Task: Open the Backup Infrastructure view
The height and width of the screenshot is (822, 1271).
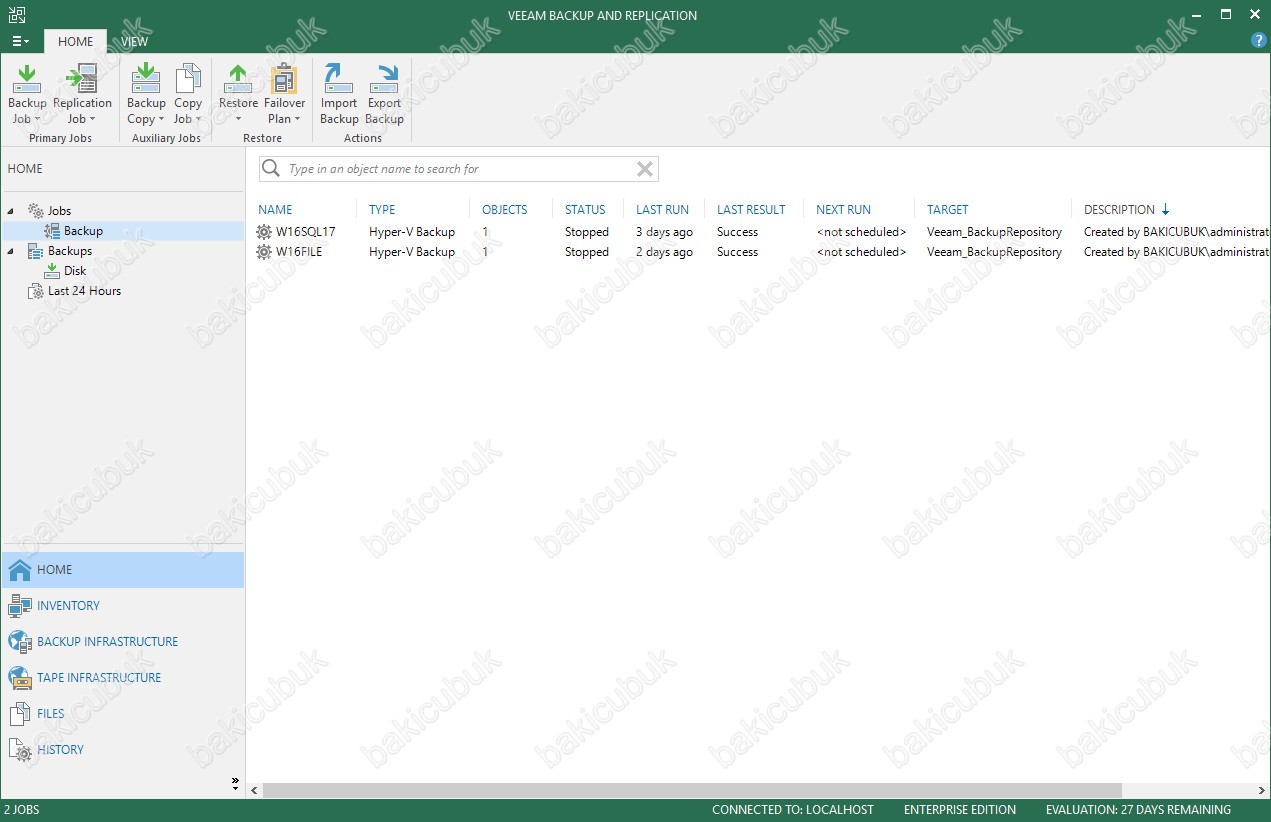Action: click(107, 642)
